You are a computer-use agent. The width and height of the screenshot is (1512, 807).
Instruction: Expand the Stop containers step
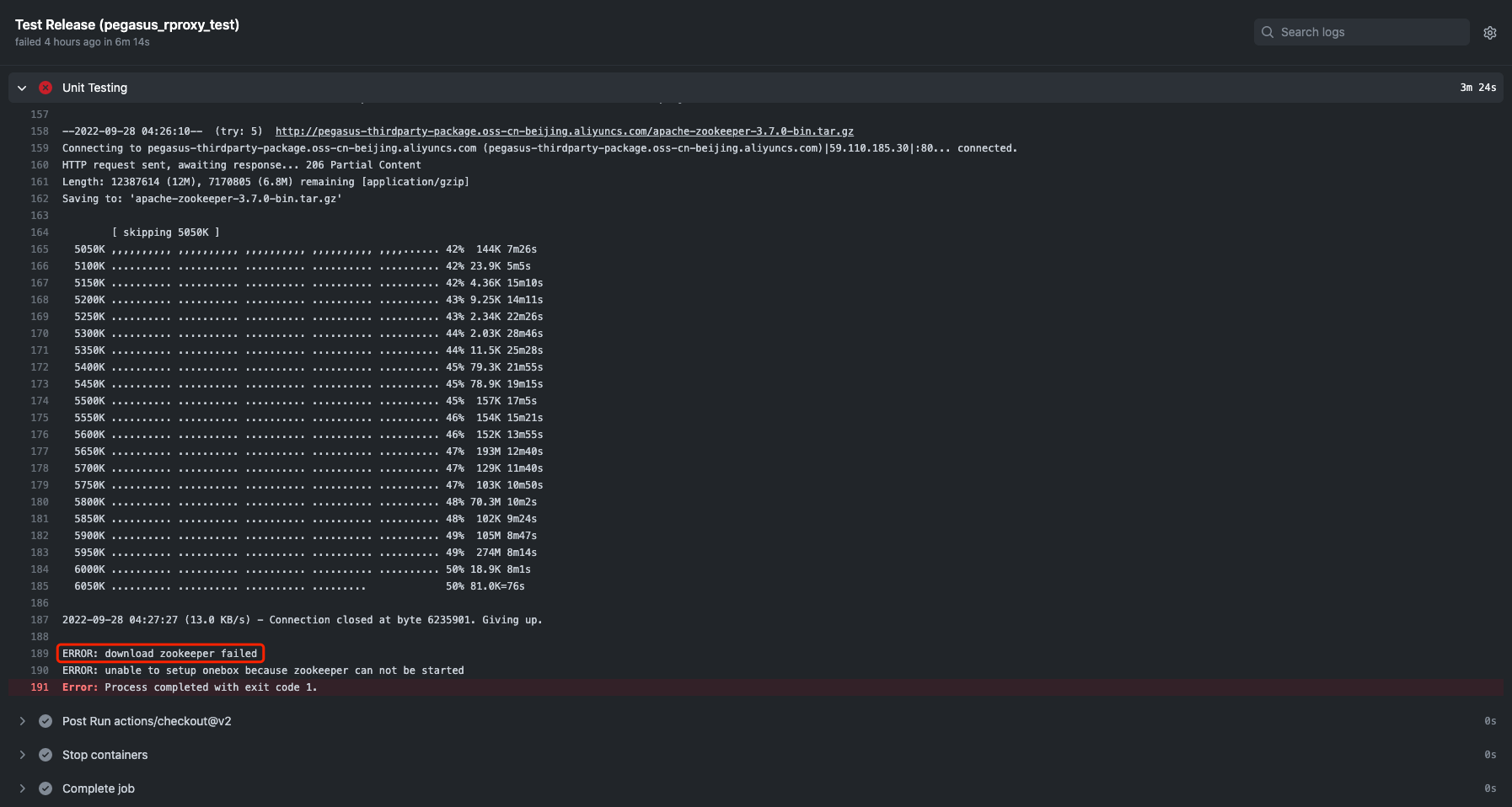(21, 754)
